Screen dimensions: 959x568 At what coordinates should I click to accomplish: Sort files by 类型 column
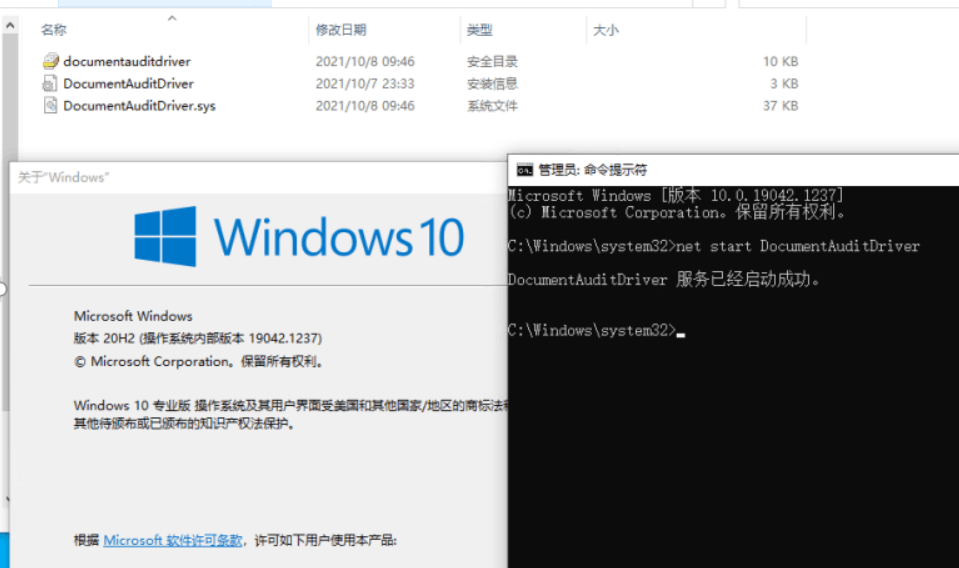480,29
